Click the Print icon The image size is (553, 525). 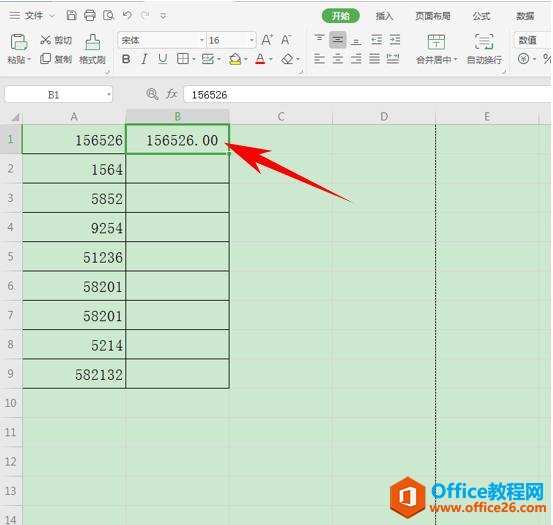90,16
